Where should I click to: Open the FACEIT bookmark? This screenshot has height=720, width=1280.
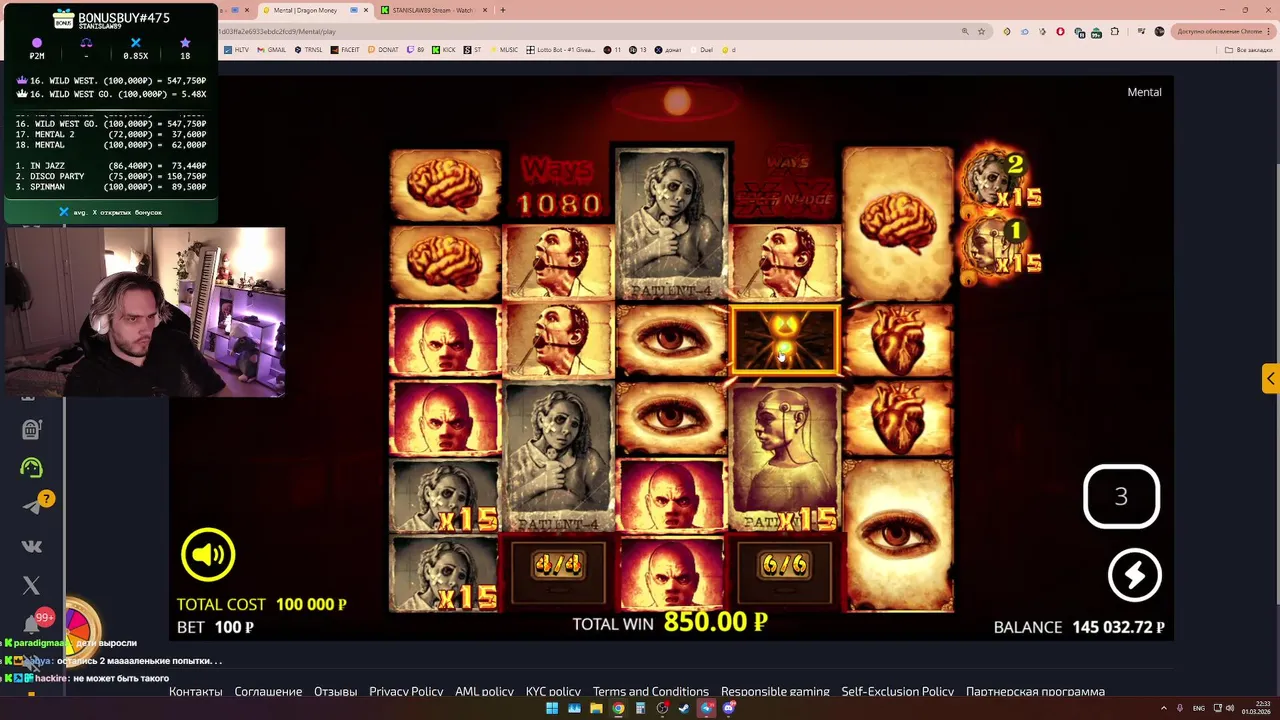click(x=345, y=49)
